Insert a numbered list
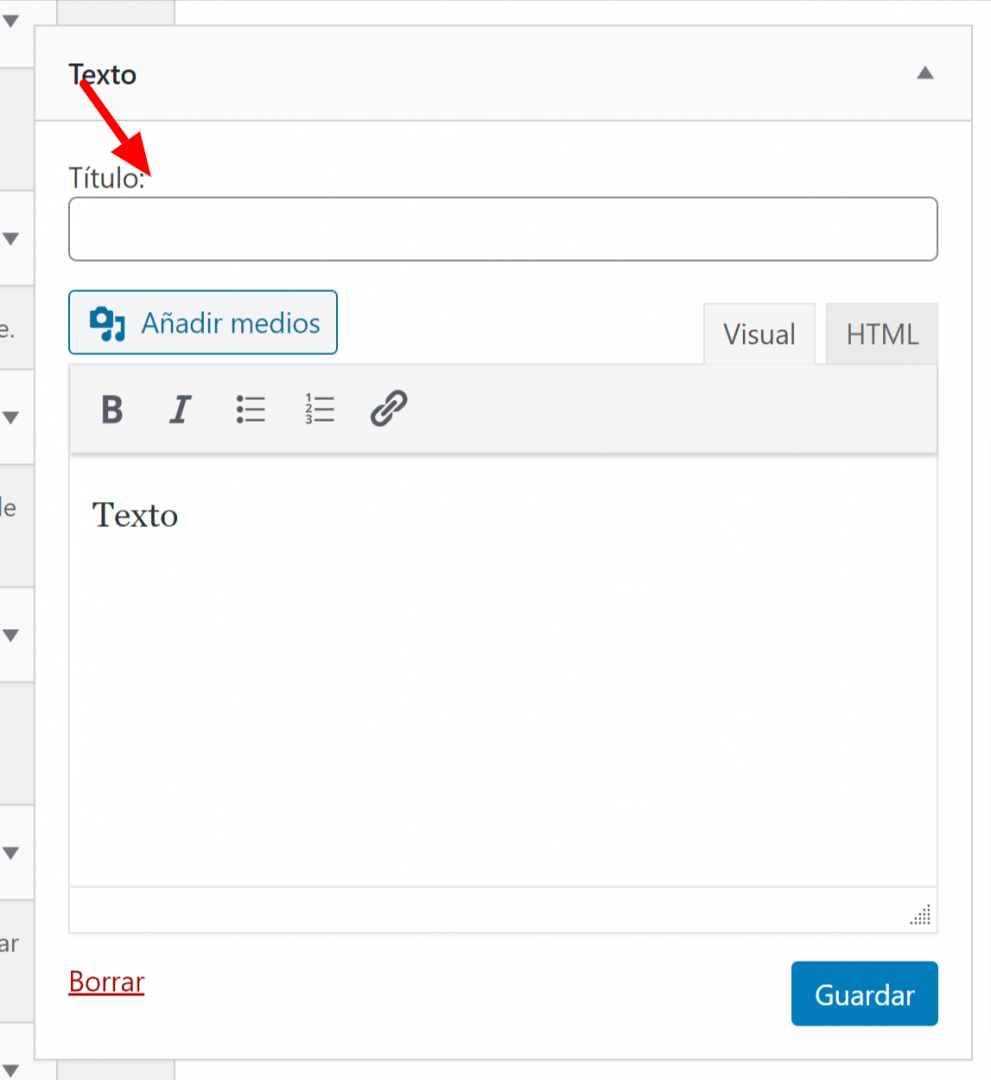 pyautogui.click(x=319, y=409)
